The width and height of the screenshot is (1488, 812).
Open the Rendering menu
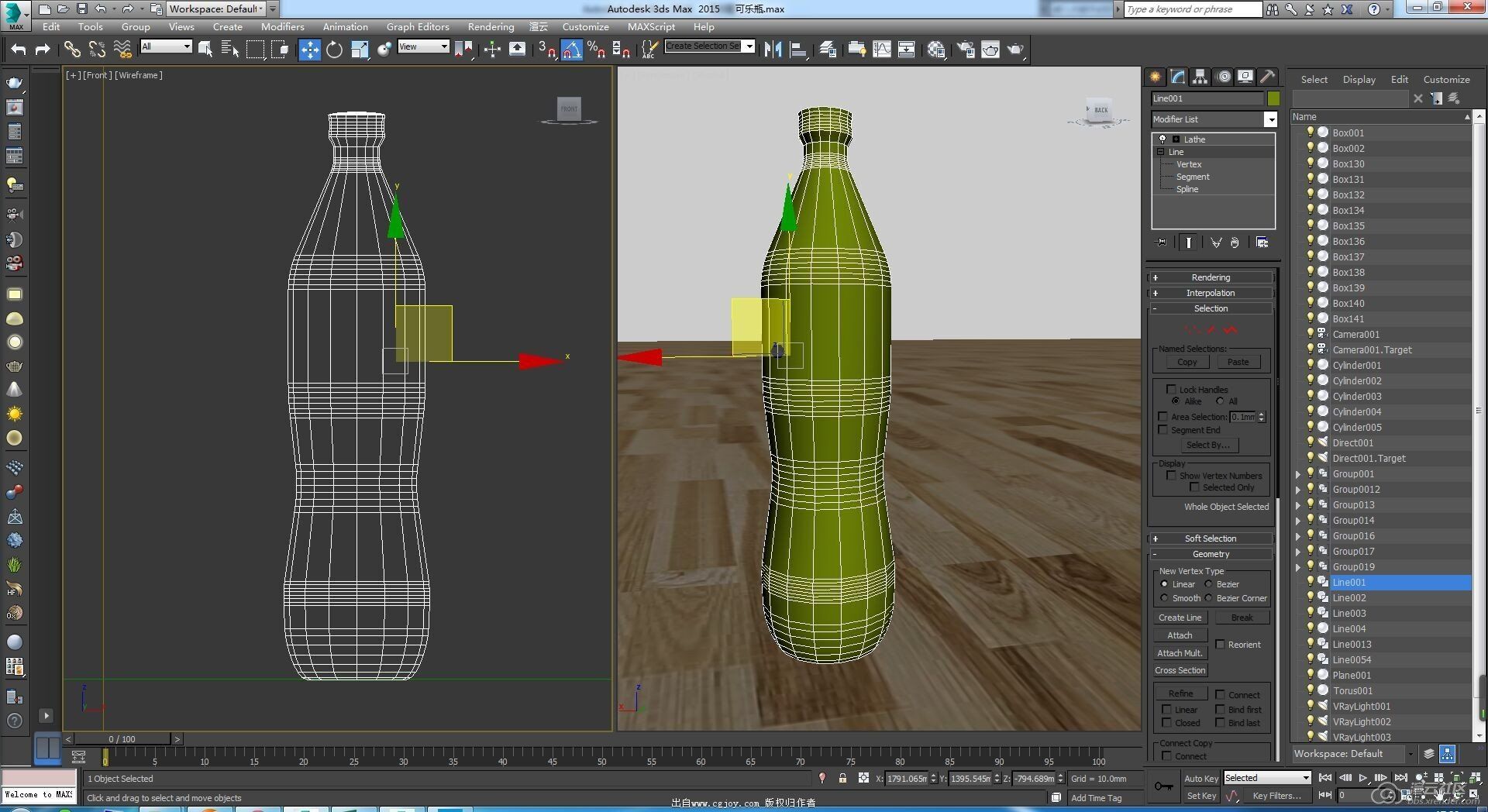[491, 26]
